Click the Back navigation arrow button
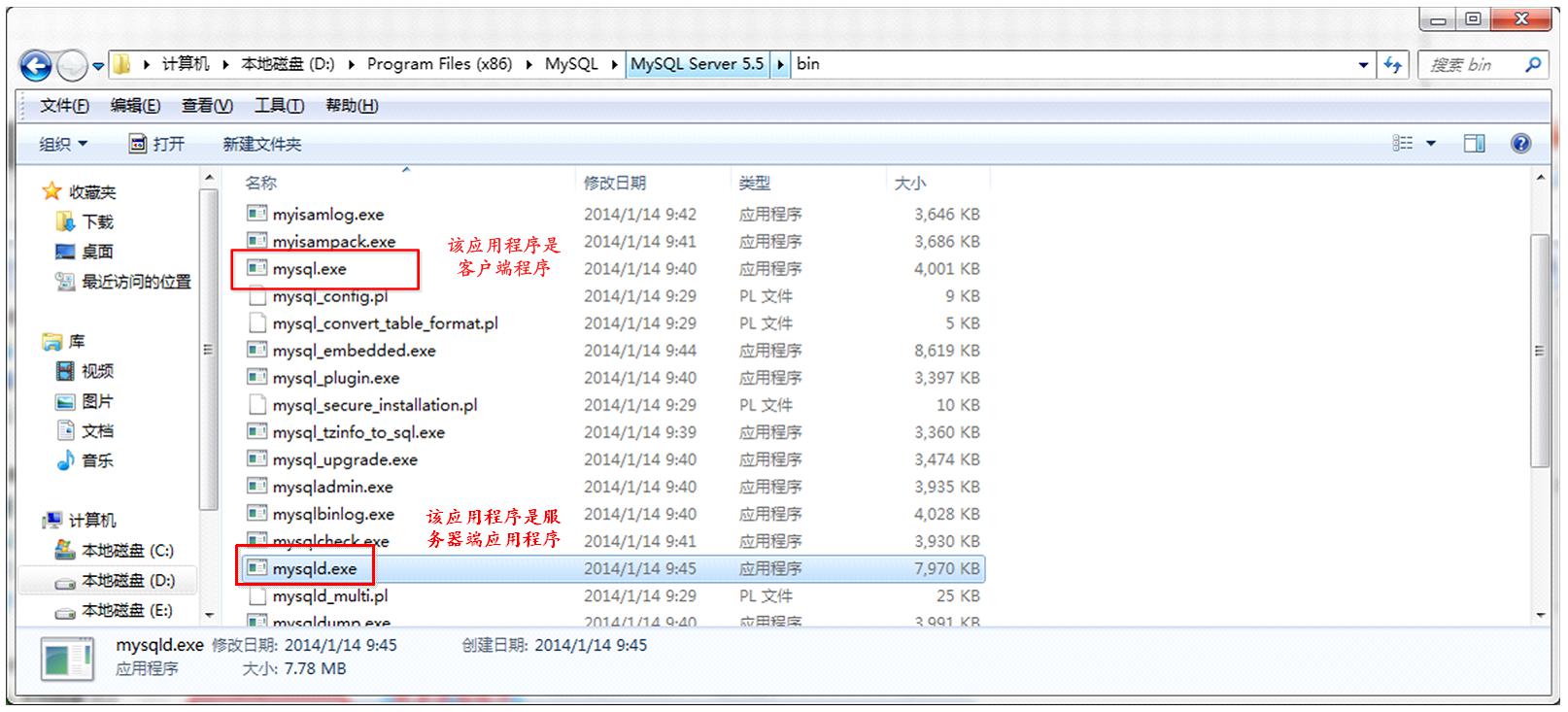 [36, 66]
